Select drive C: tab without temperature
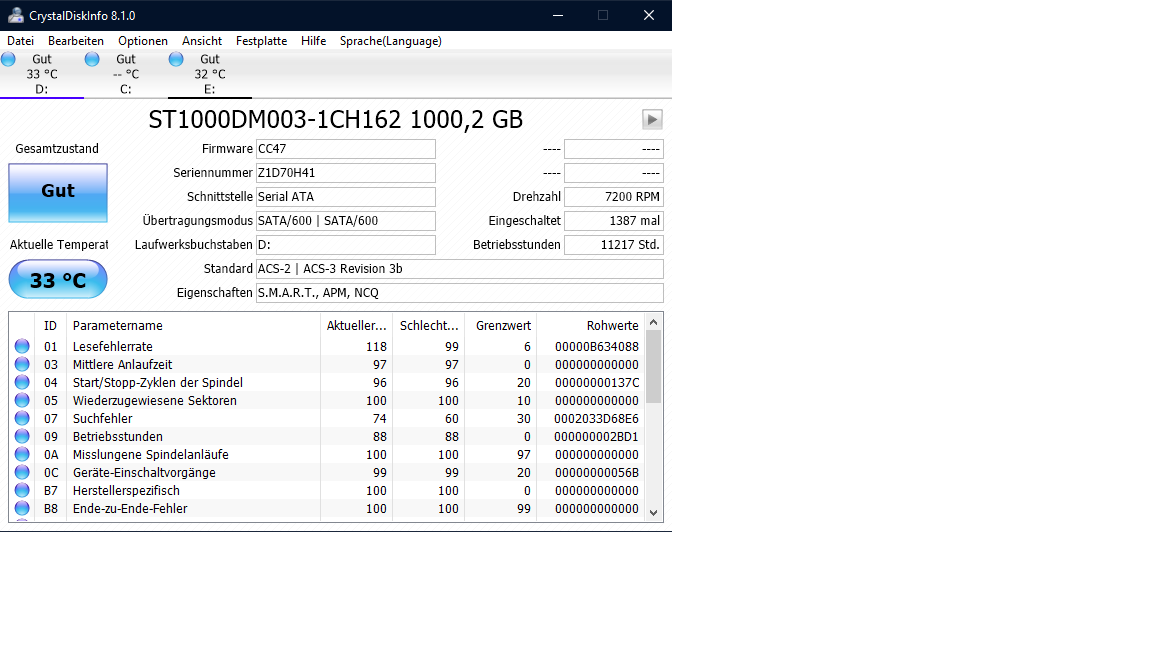 pyautogui.click(x=126, y=74)
